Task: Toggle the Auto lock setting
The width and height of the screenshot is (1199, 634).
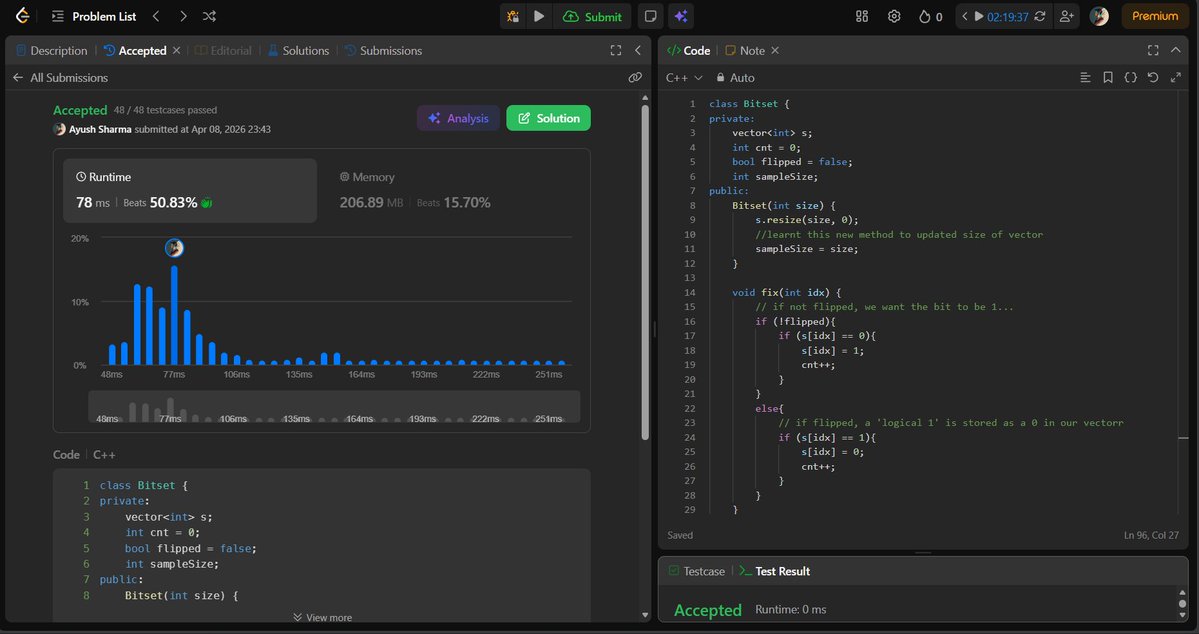Action: tap(735, 77)
